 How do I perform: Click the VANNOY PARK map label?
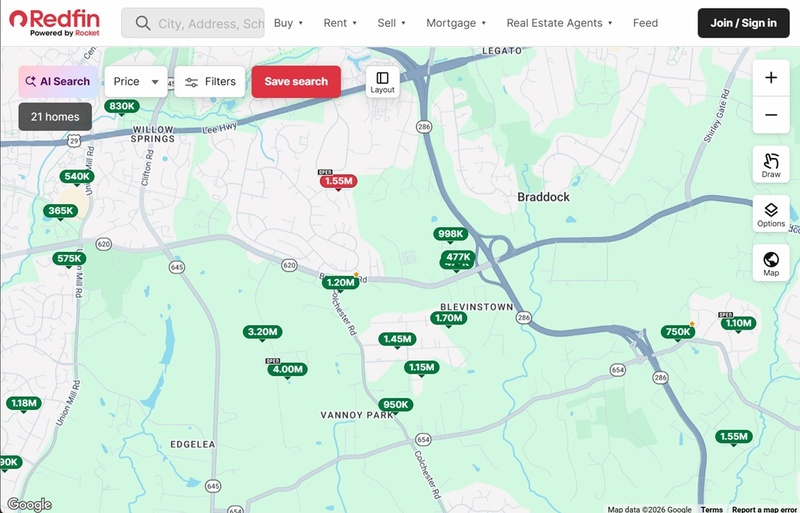(357, 415)
